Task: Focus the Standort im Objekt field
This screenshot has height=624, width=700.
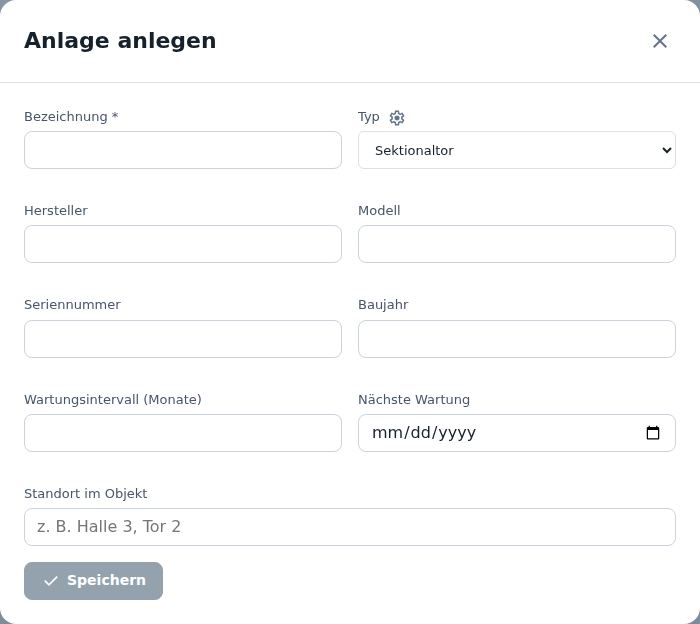Action: pyautogui.click(x=350, y=527)
